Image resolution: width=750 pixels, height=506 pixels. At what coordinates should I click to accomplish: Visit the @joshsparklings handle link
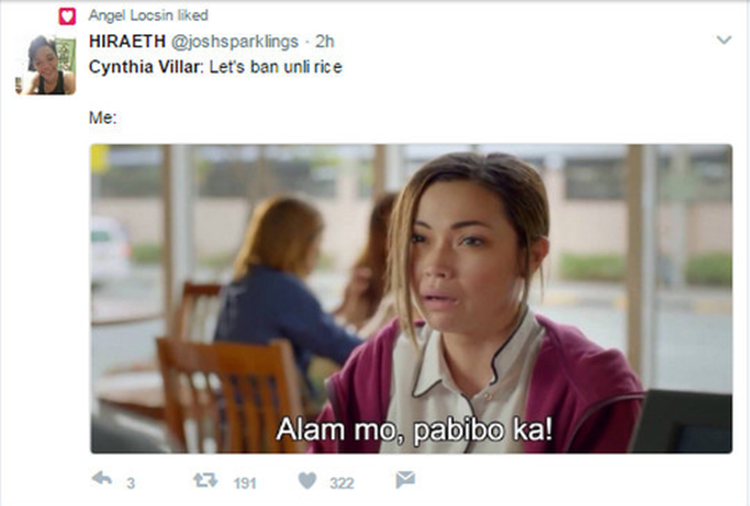[234, 42]
